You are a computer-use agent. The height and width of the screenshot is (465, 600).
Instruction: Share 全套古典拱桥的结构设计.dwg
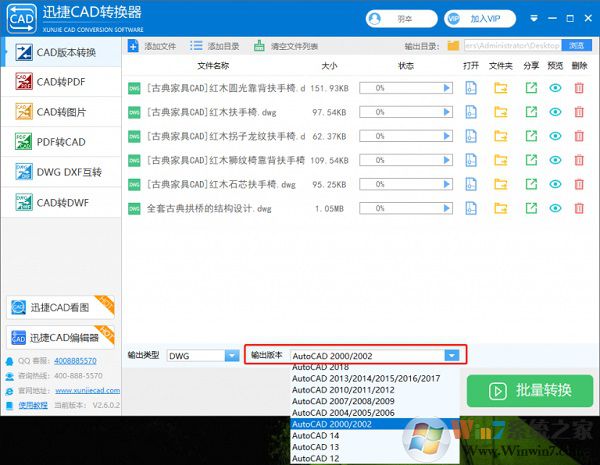coord(531,208)
